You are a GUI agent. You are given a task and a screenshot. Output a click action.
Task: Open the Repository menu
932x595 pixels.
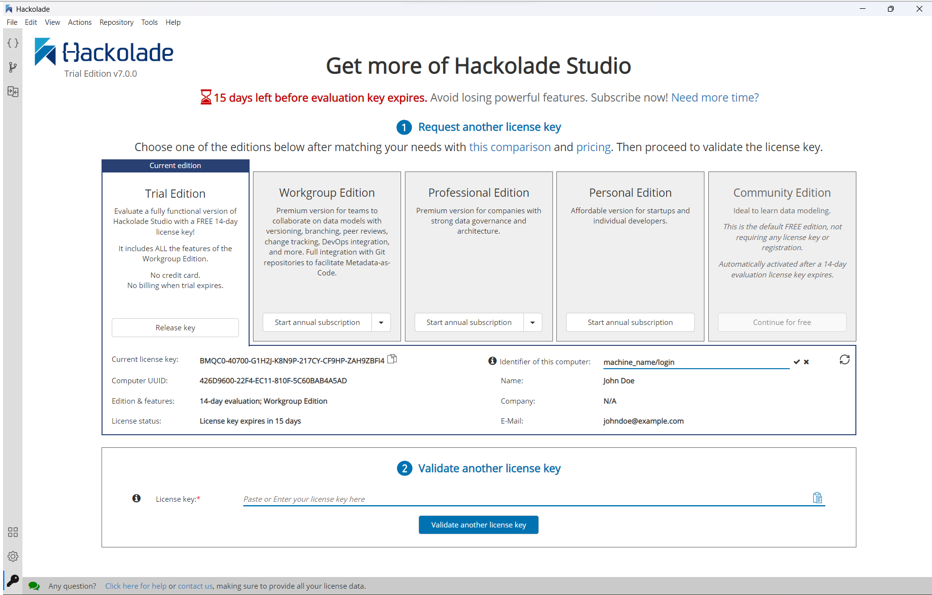tap(115, 22)
